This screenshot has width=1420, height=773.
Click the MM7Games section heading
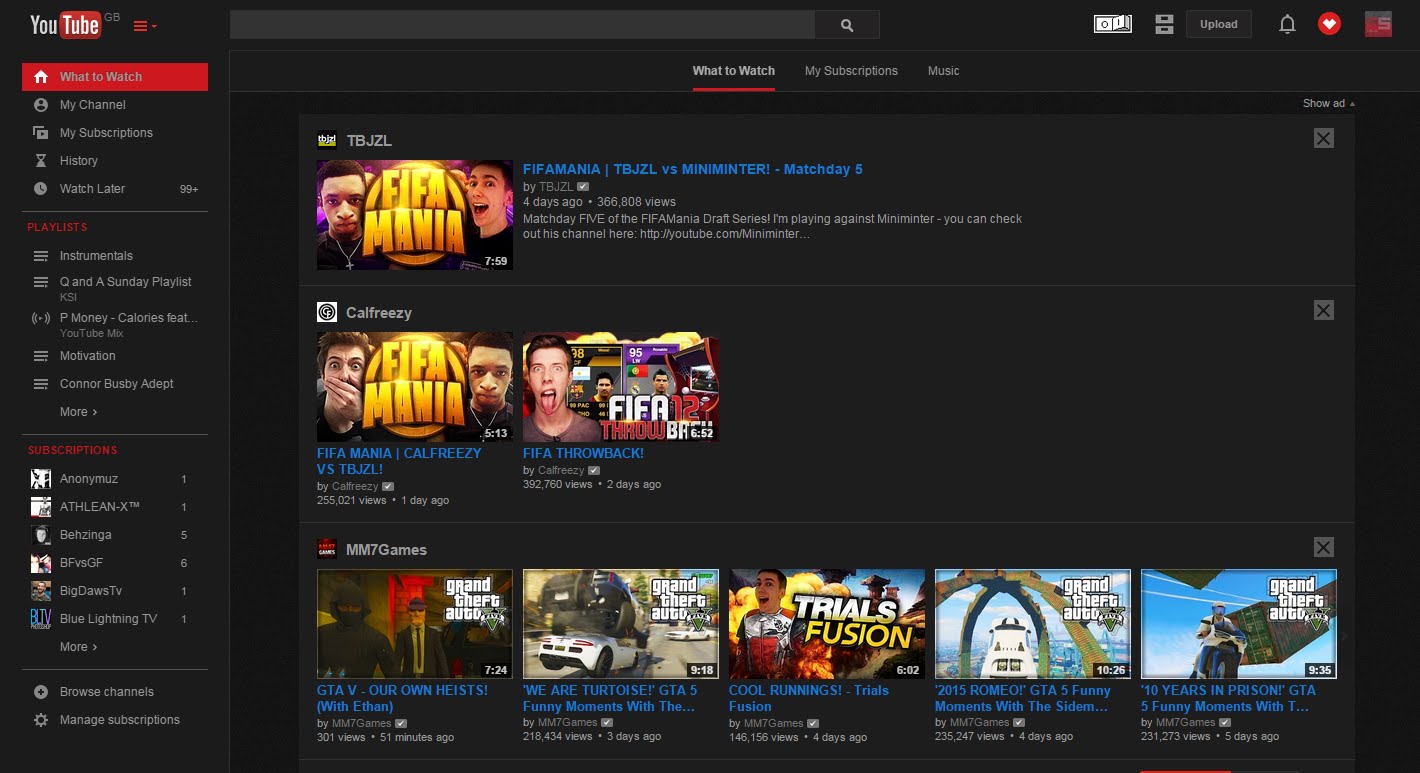(x=386, y=549)
